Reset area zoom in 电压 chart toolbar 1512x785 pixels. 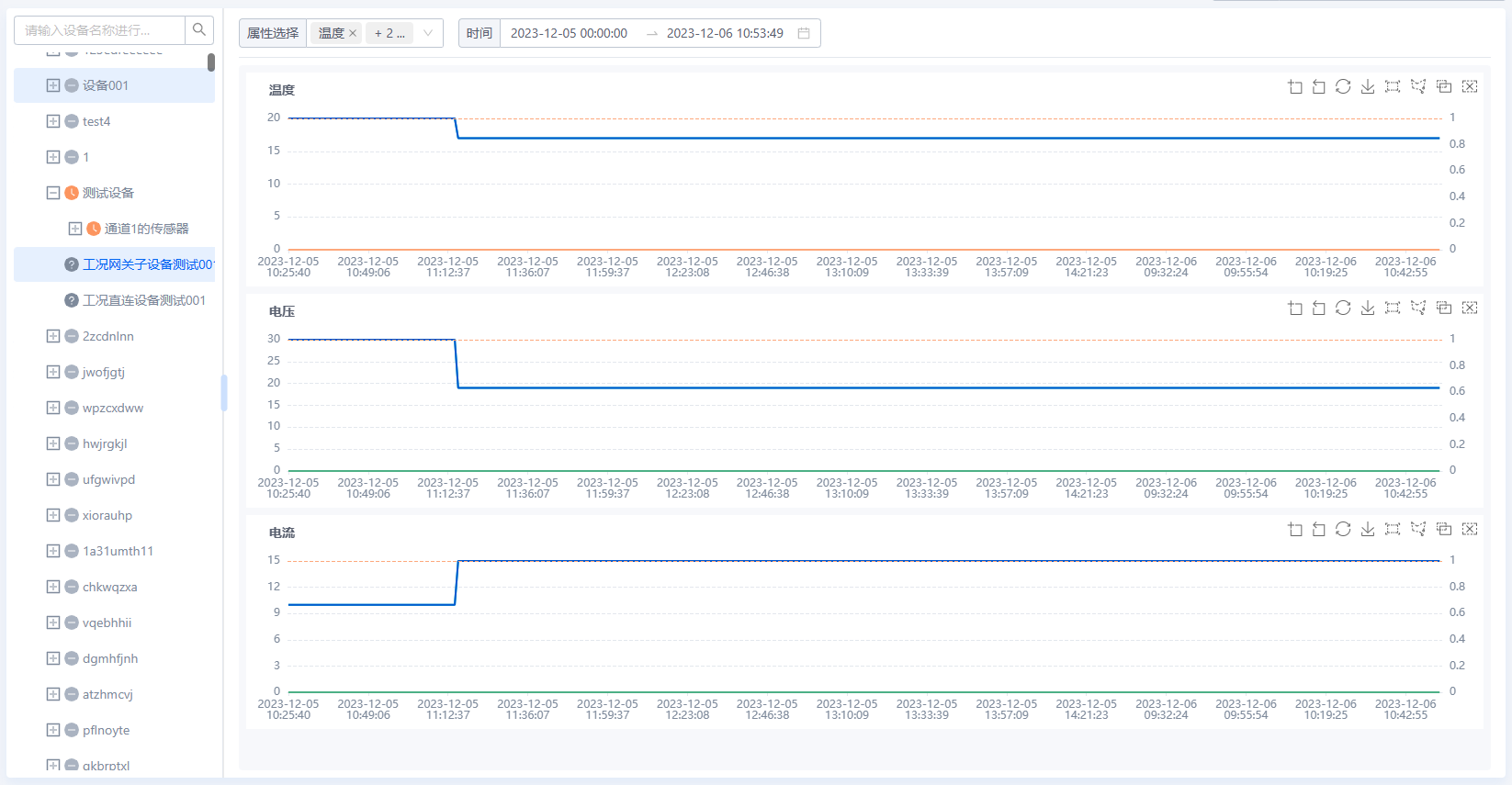[1319, 308]
